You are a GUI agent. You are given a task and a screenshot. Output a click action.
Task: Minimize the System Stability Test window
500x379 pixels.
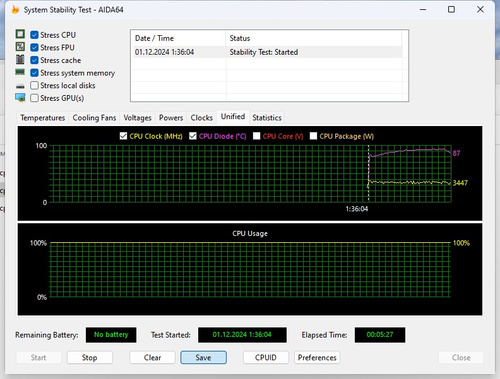click(423, 9)
